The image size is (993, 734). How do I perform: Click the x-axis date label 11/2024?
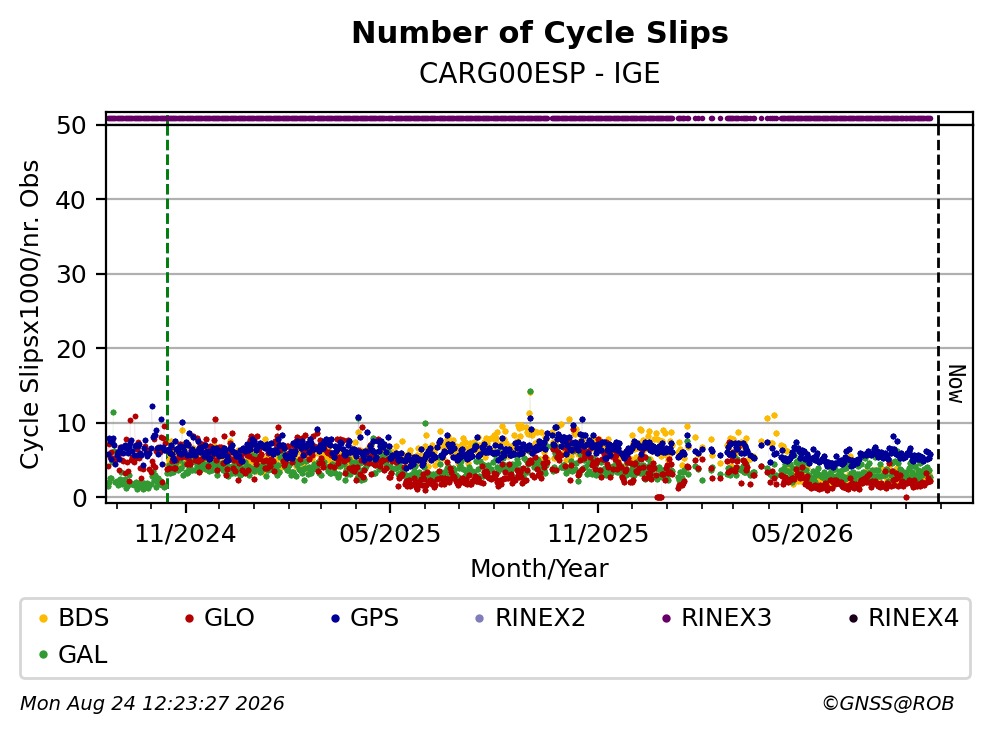pyautogui.click(x=186, y=534)
